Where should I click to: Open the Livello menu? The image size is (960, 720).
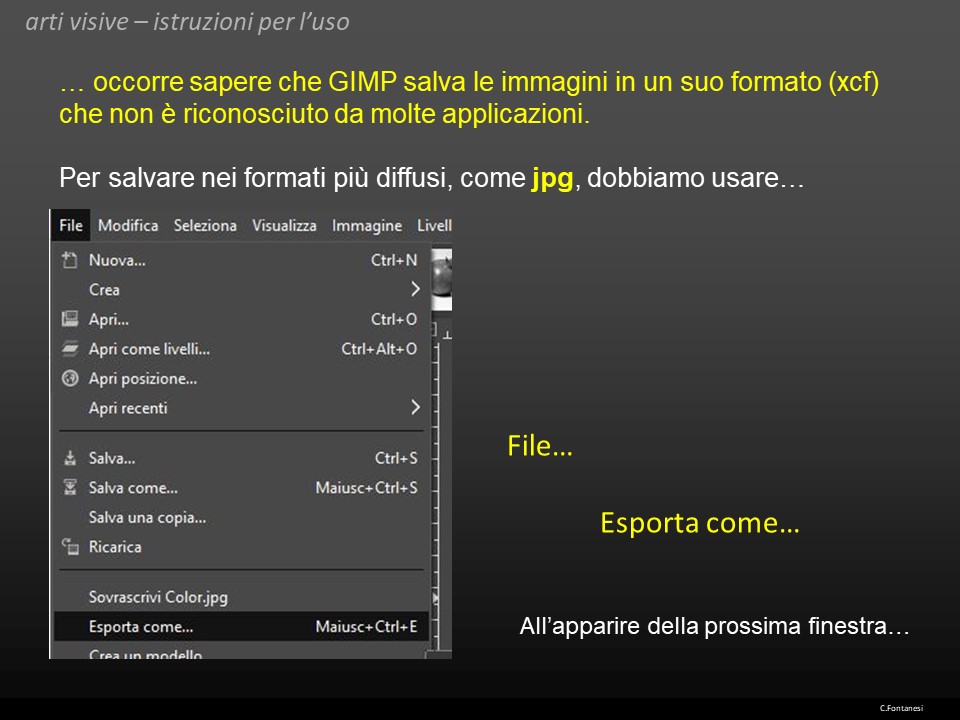pyautogui.click(x=434, y=225)
